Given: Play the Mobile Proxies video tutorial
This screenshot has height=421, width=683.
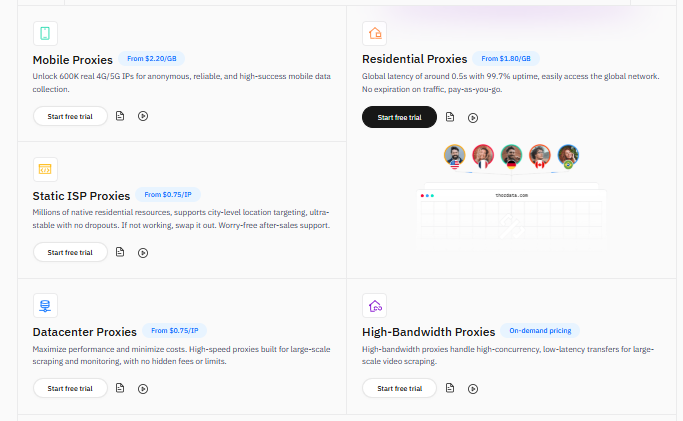Looking at the screenshot, I should (x=144, y=116).
